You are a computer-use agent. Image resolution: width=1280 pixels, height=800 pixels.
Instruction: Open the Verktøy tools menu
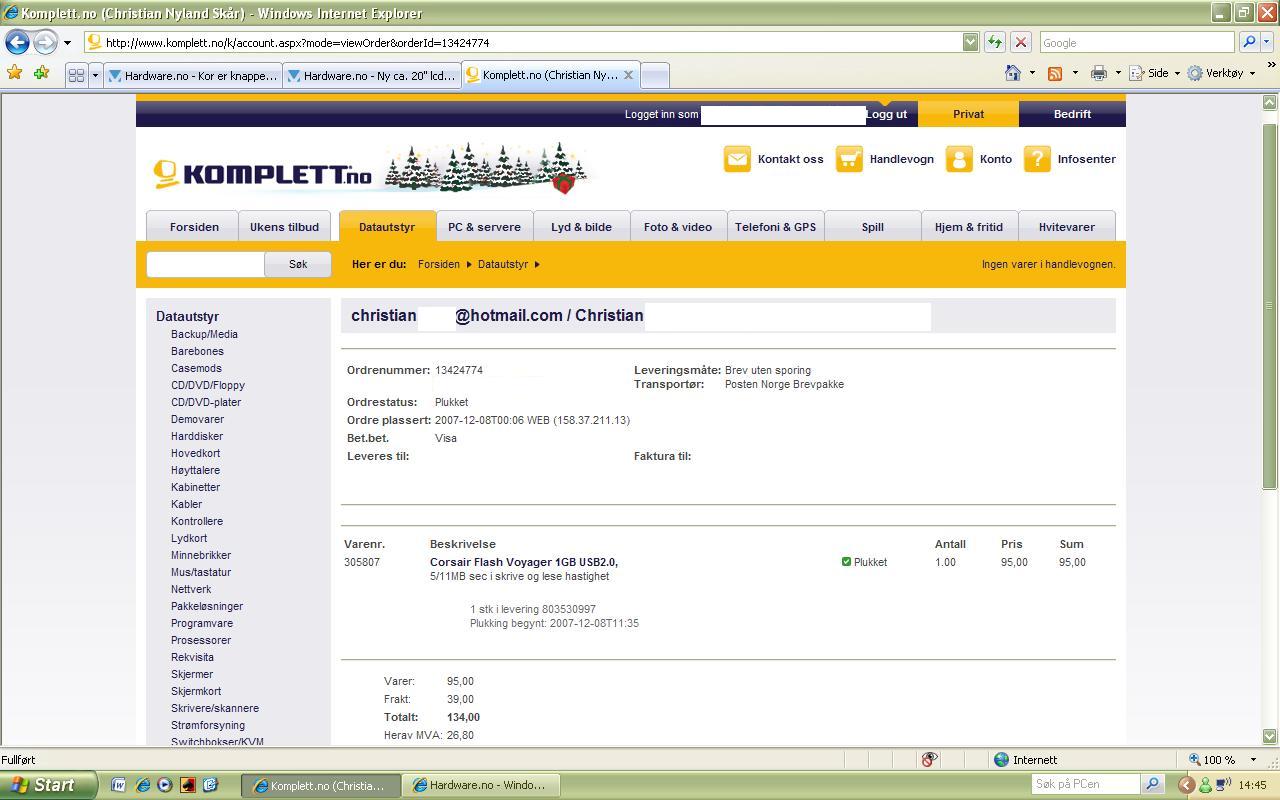[x=1221, y=73]
